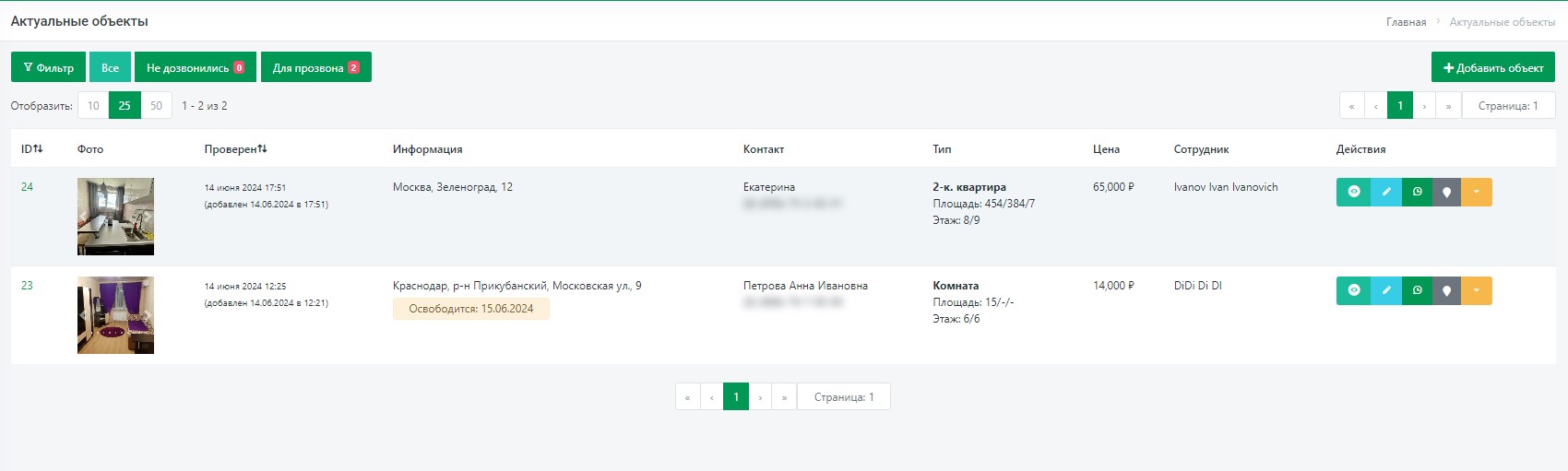1568x471 pixels.
Task: Open WhatsApp for object 24
Action: tap(1417, 192)
